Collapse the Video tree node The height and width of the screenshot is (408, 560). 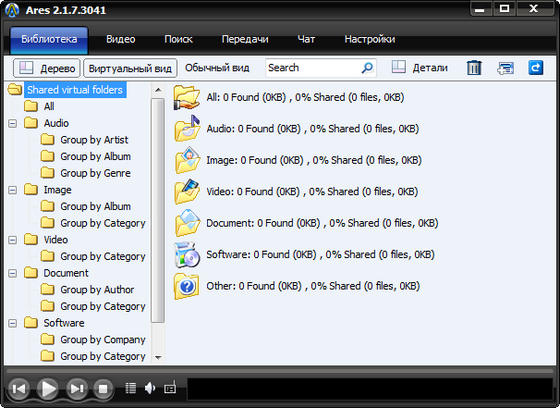pos(12,240)
